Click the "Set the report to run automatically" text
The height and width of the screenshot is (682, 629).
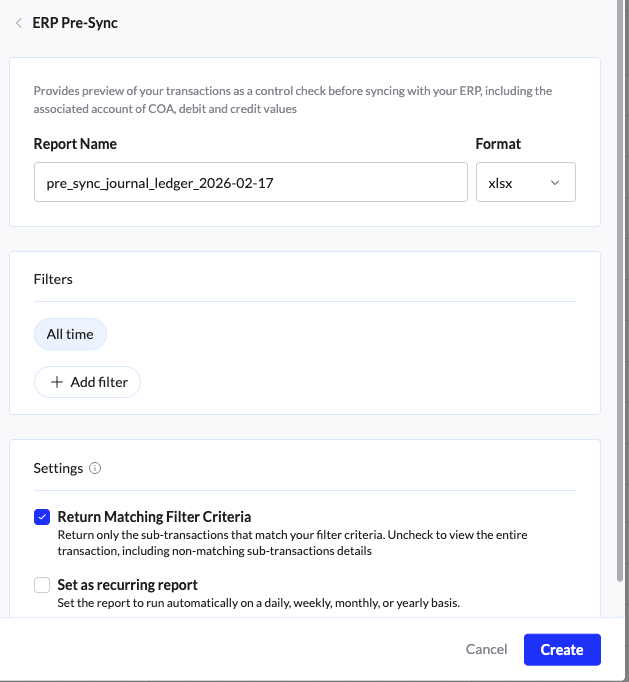point(258,603)
